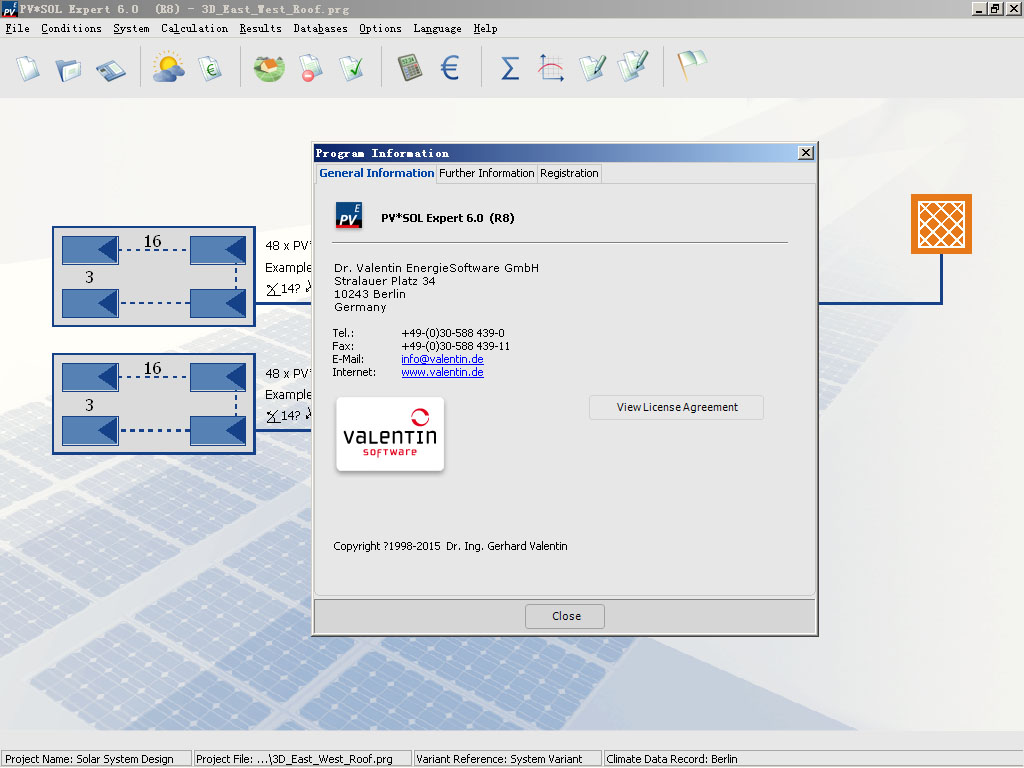Switch to the Registration tab
The width and height of the screenshot is (1024, 768).
pyautogui.click(x=569, y=173)
